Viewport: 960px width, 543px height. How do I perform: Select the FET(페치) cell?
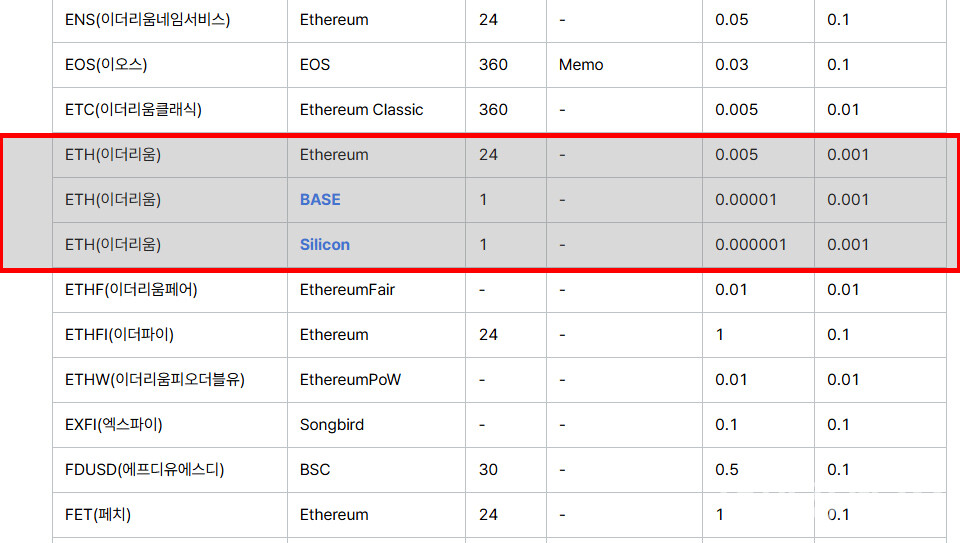[98, 515]
